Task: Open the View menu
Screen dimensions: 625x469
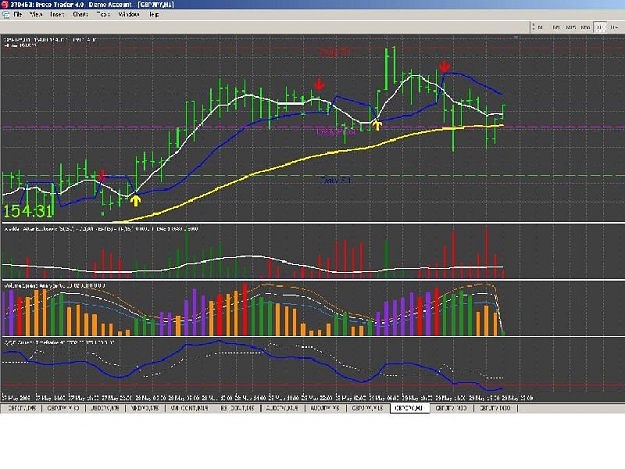Action: [x=36, y=14]
